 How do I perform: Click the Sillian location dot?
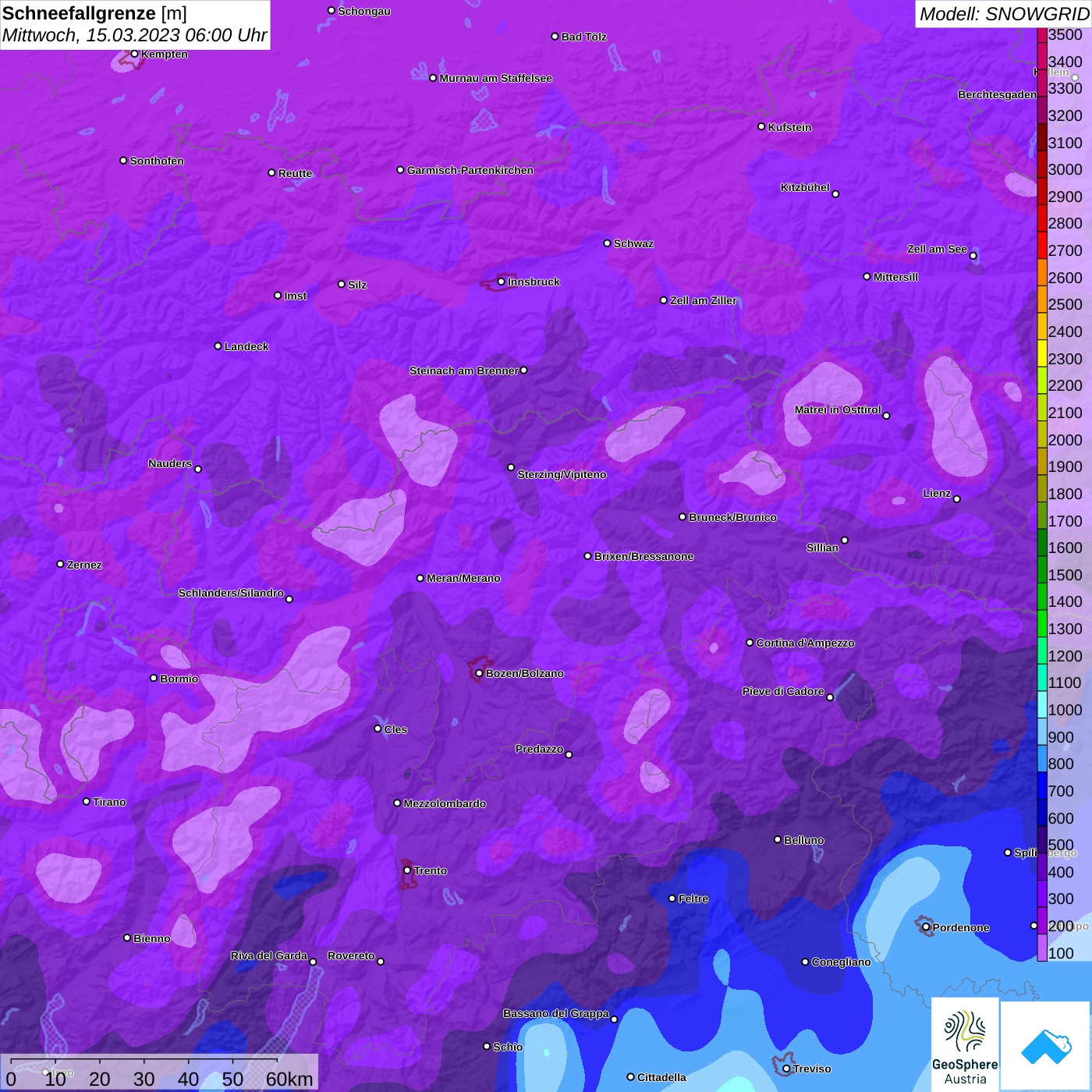pos(845,540)
